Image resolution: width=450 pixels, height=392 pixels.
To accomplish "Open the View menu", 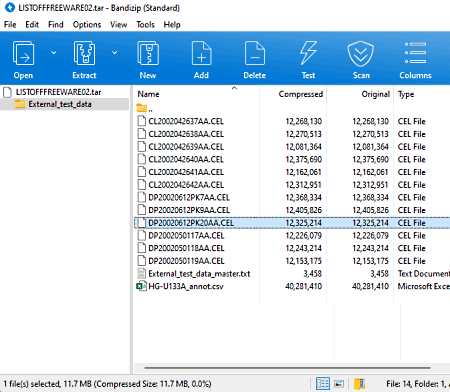I will click(x=119, y=25).
